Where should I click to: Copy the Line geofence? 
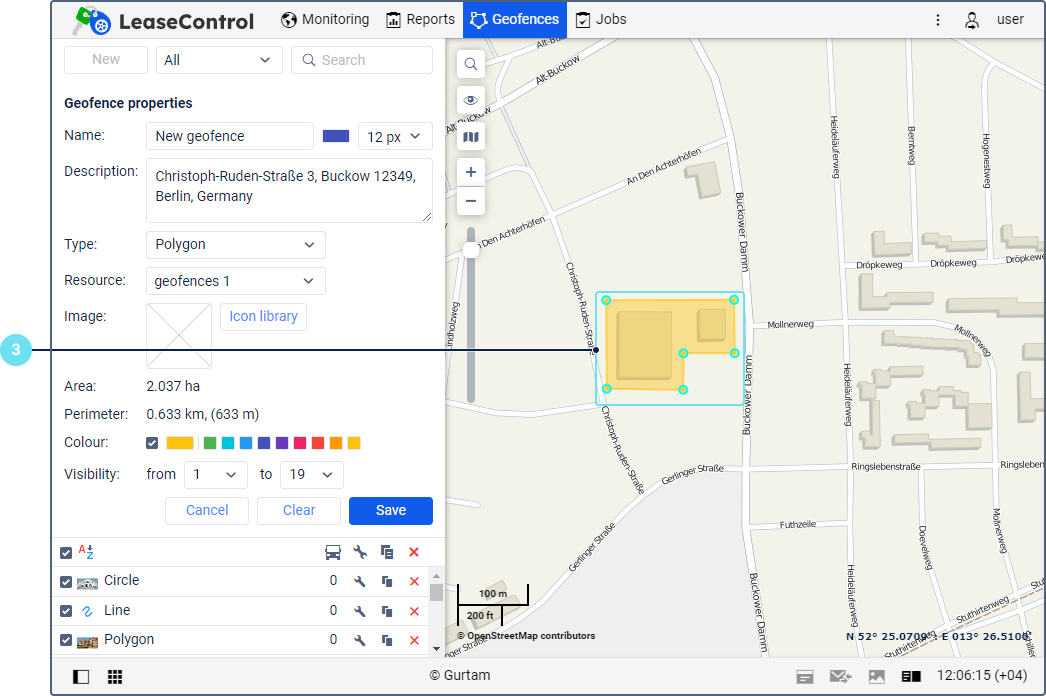pos(386,611)
